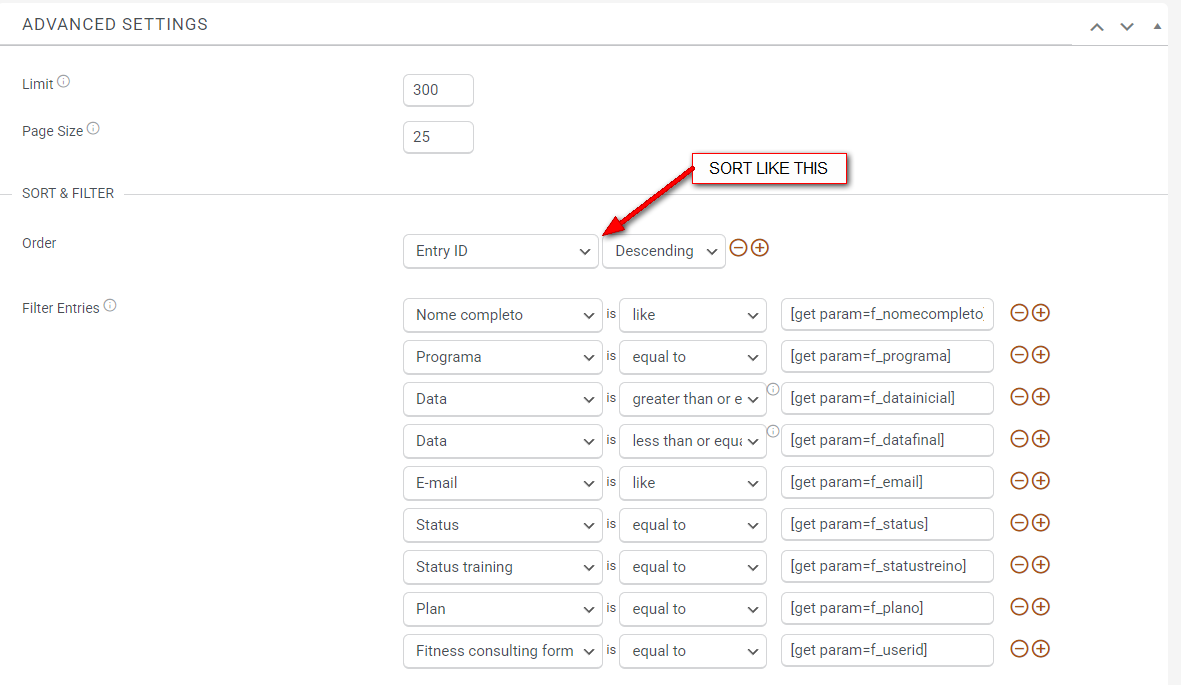Remove the Fitness consulting form filter row
The image size is (1181, 685).
click(x=1019, y=649)
